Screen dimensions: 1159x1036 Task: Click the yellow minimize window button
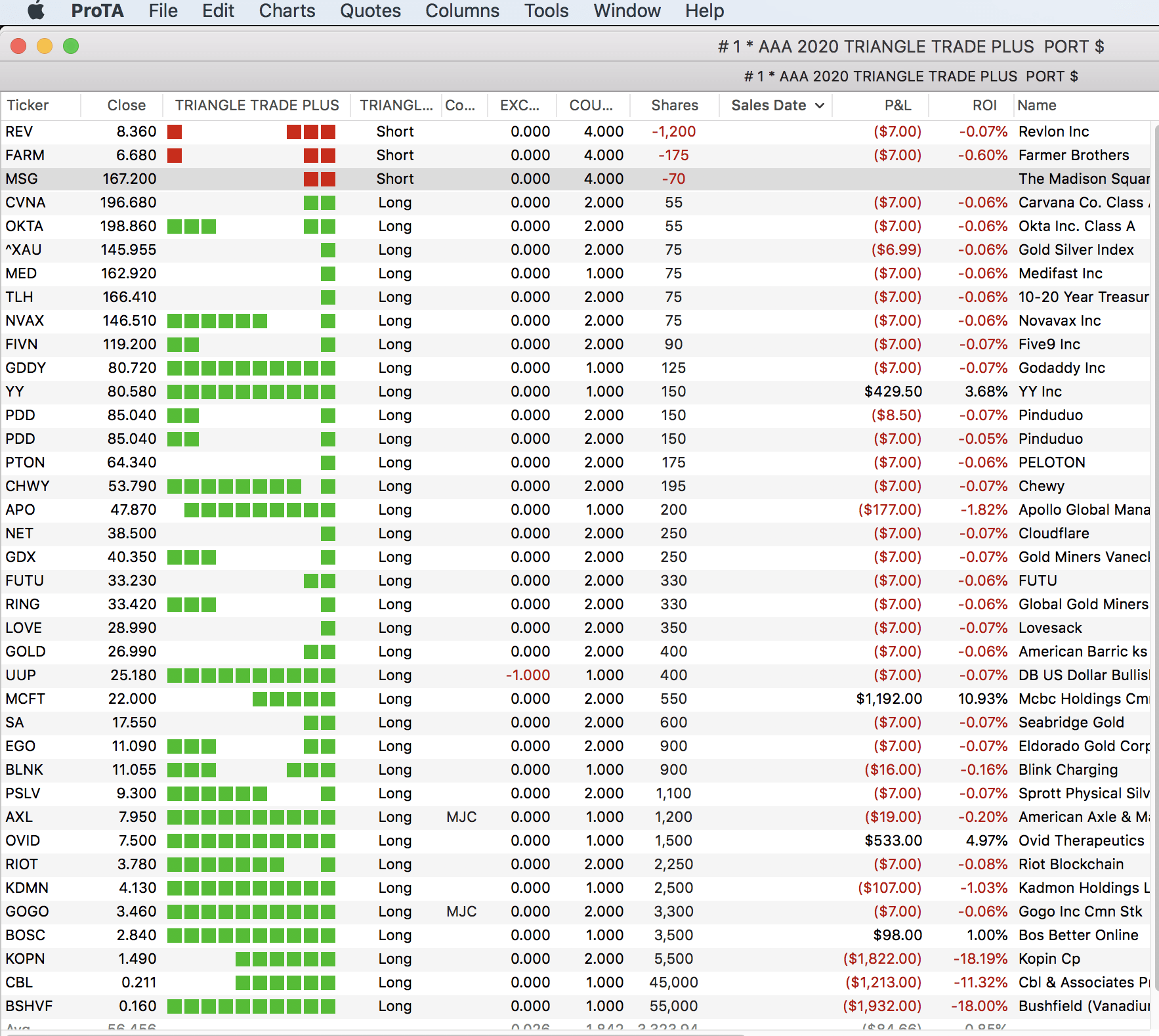[45, 46]
